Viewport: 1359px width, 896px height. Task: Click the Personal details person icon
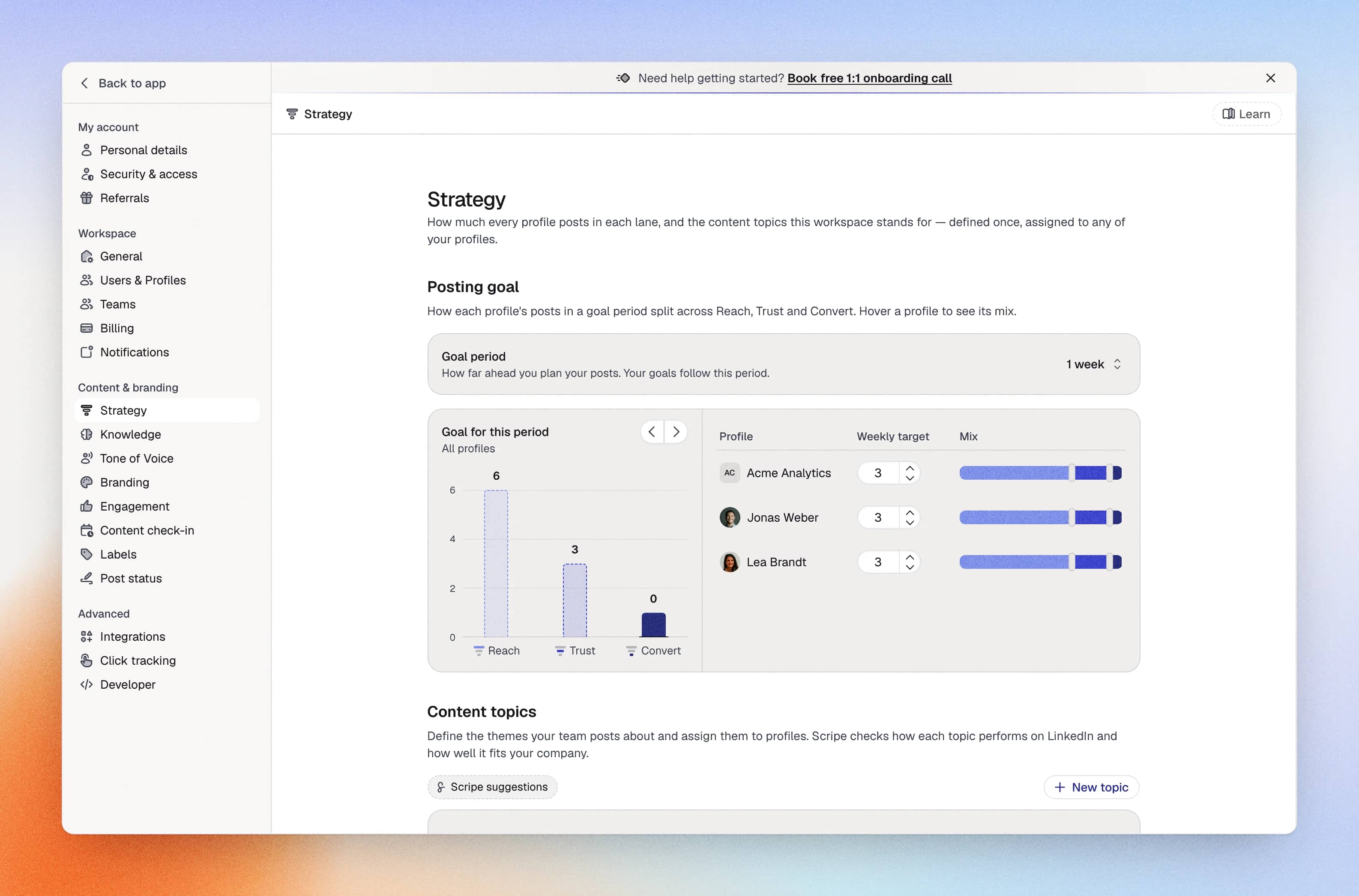click(86, 150)
